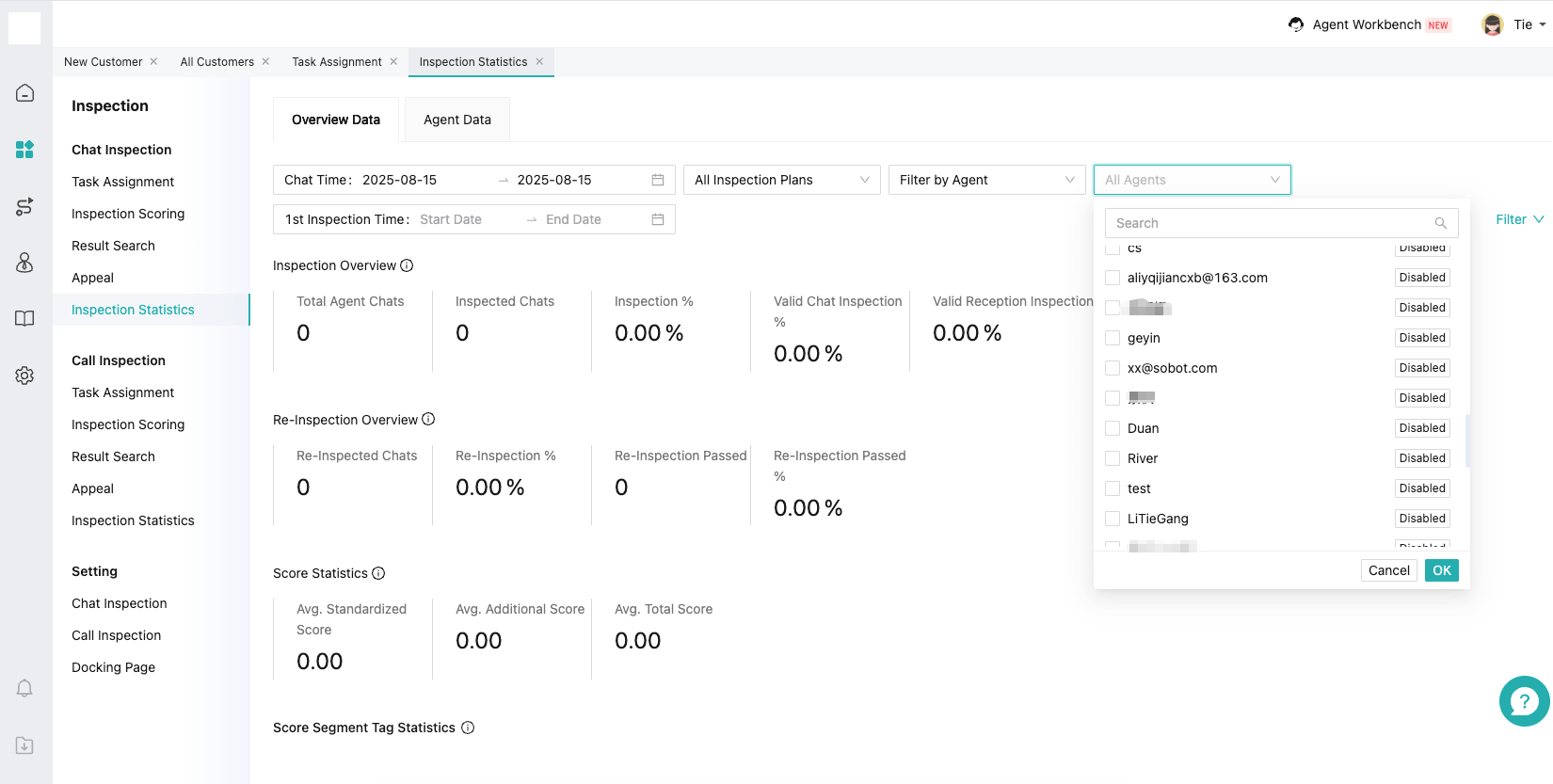
Task: Open Appeal under Call Inspection
Action: (x=92, y=488)
